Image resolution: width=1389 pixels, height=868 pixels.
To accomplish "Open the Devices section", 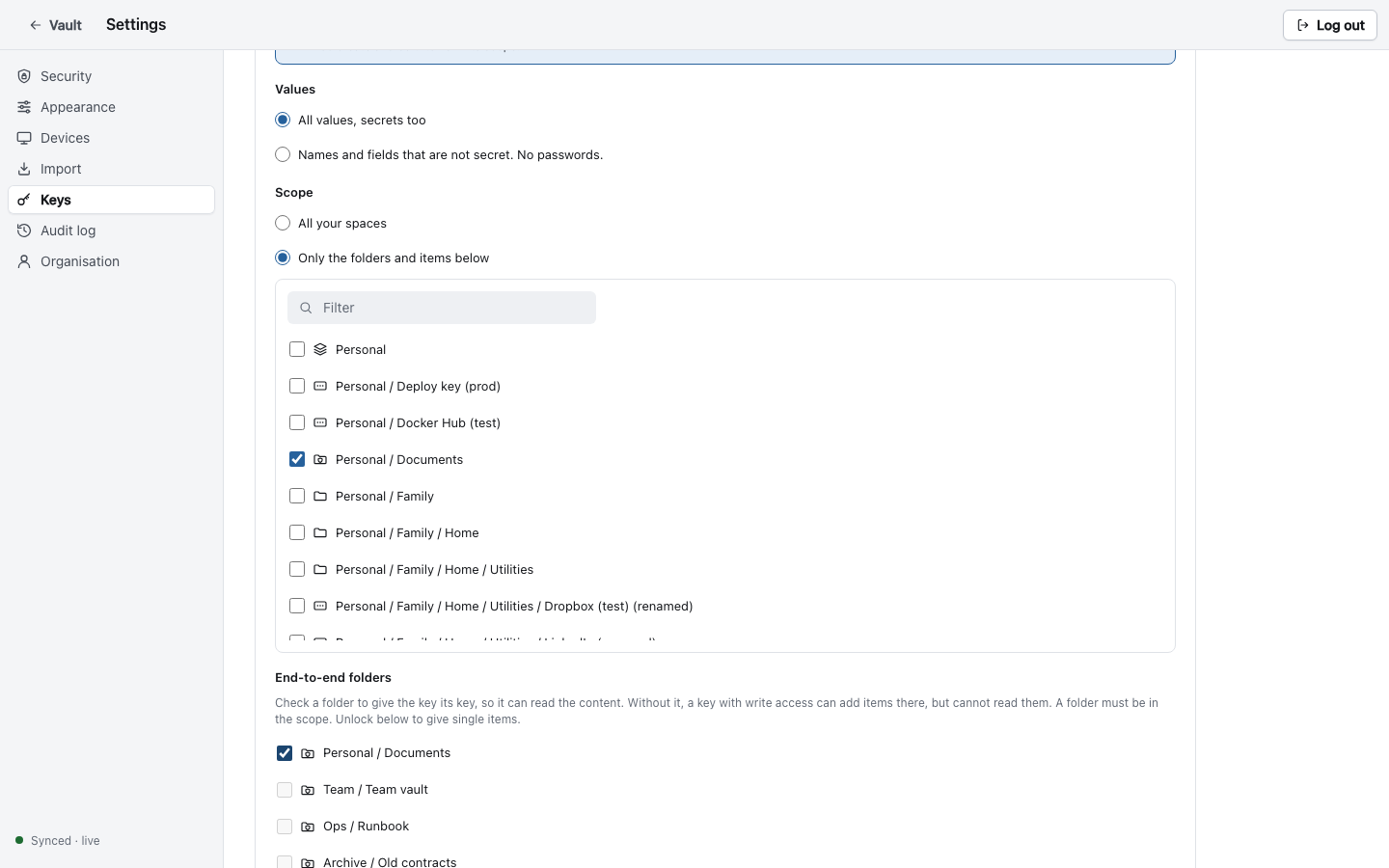I will tap(111, 138).
